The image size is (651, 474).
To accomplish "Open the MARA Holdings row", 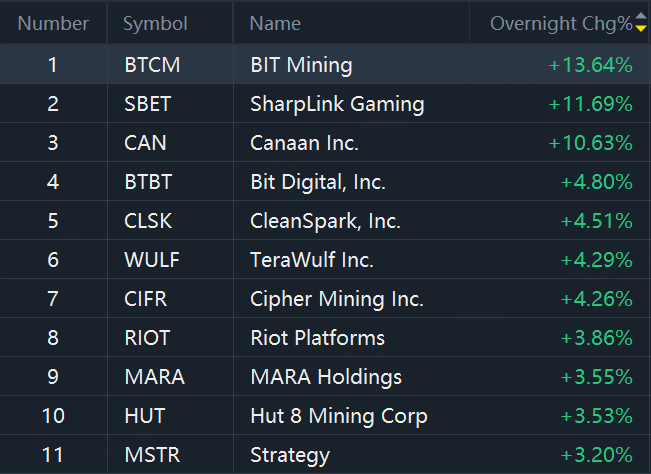I will click(326, 377).
